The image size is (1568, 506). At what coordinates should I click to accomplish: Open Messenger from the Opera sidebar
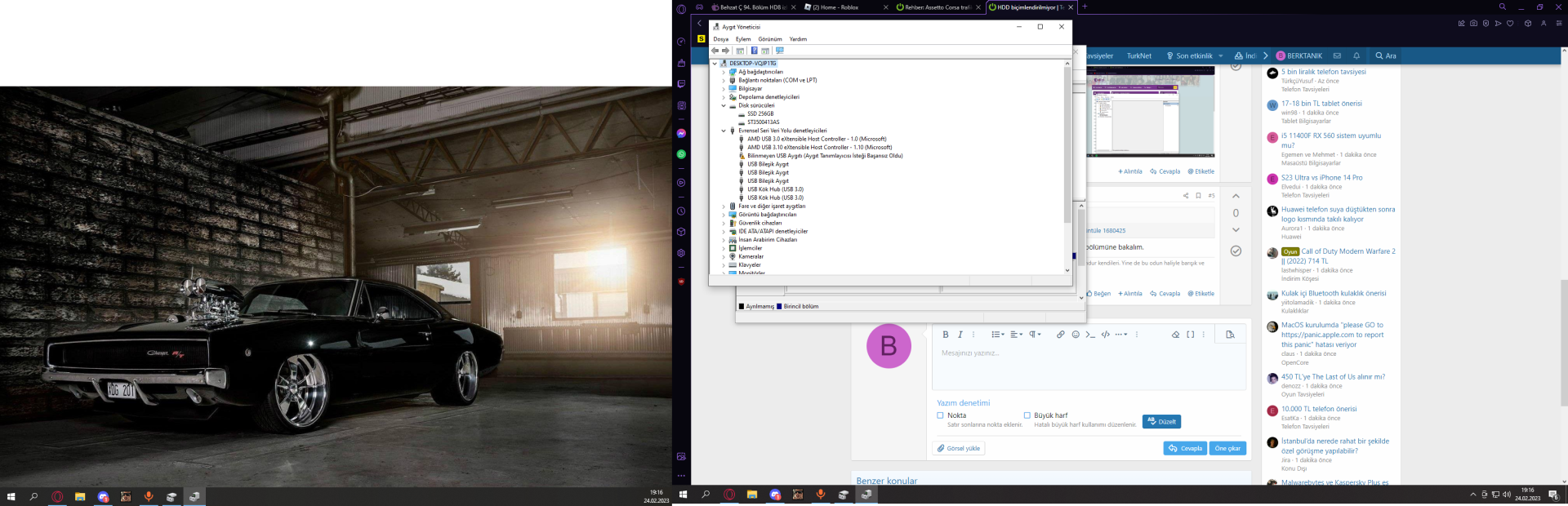pos(681,133)
